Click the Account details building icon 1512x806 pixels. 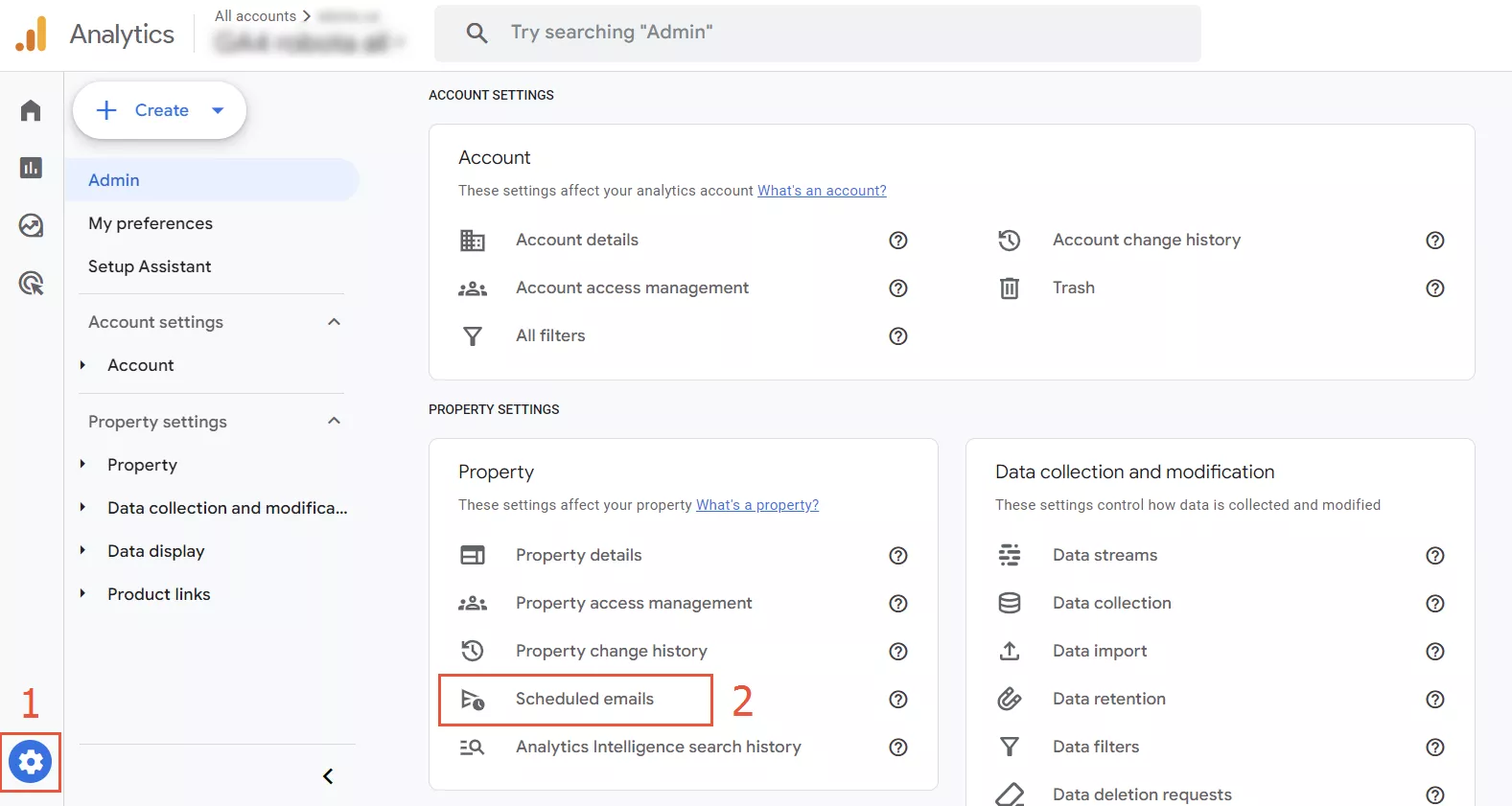(x=473, y=240)
